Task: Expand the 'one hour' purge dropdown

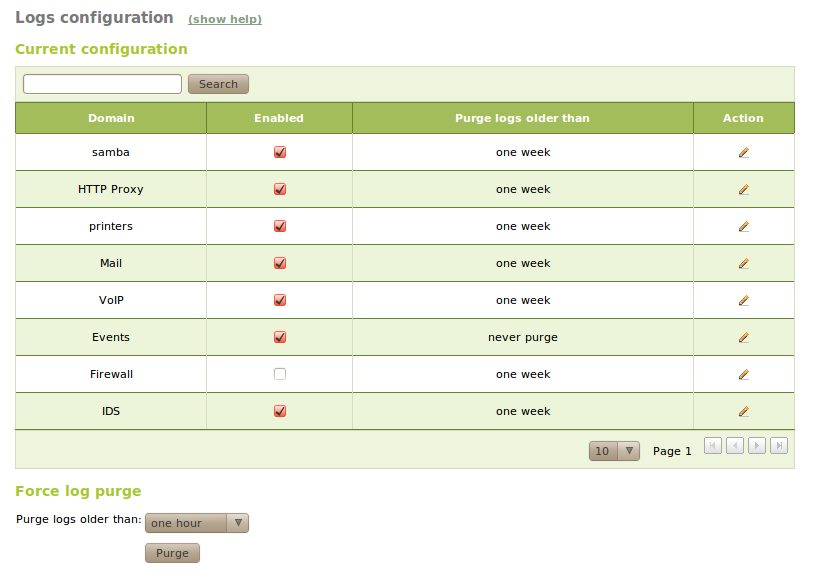Action: tap(197, 523)
